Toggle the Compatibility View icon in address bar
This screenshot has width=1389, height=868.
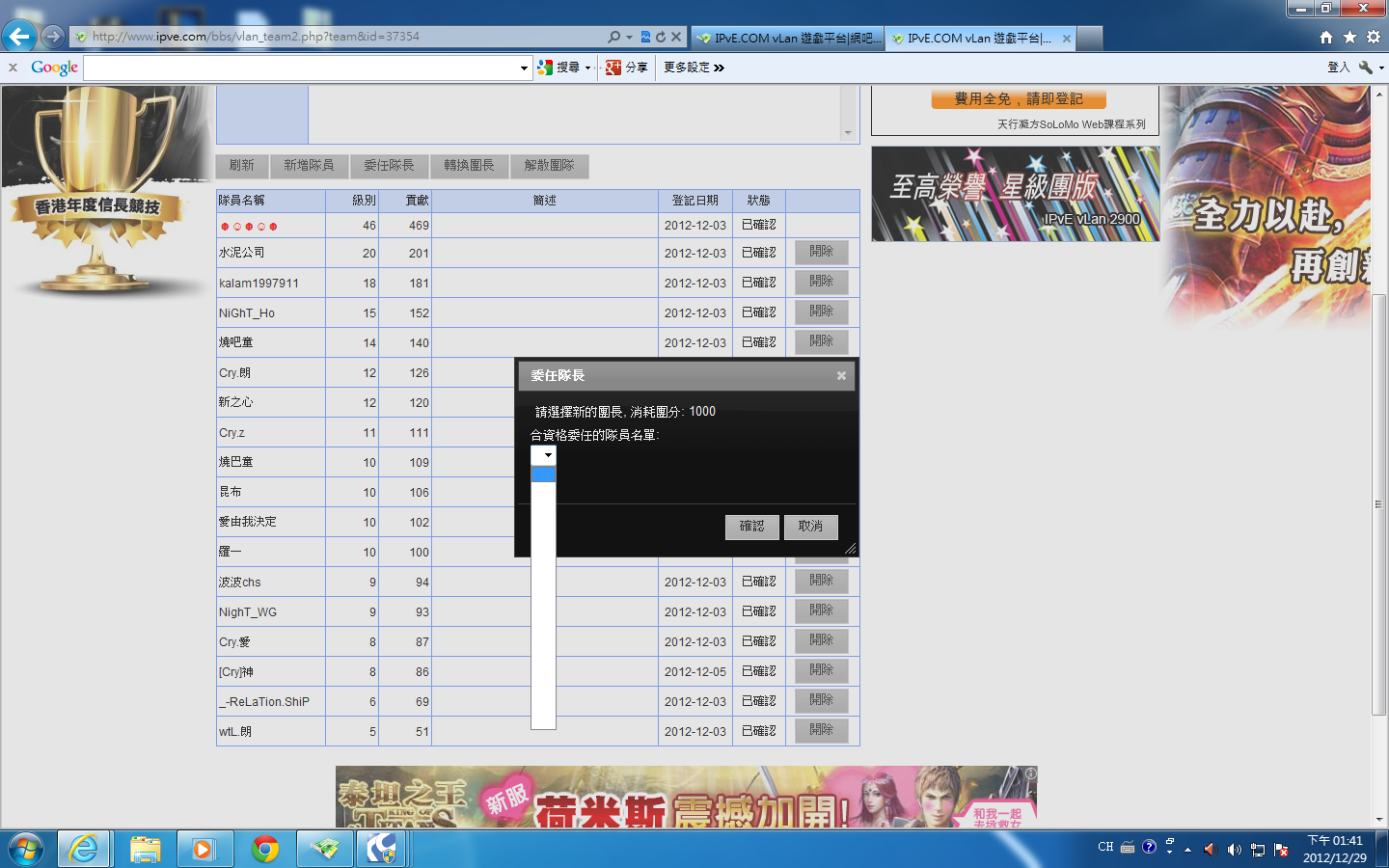coord(645,37)
